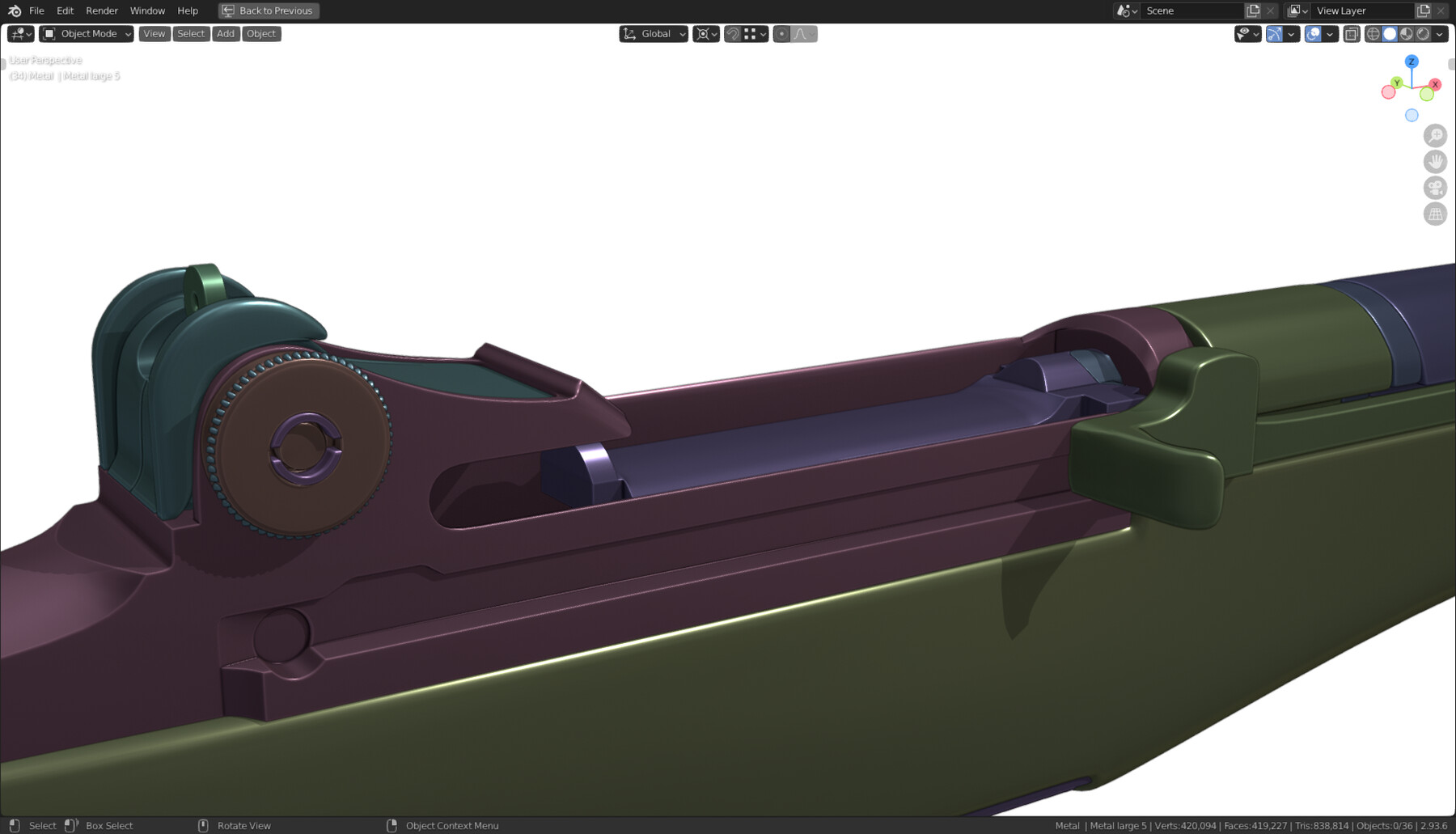Enable snapping with the magnet icon
1456x834 pixels.
coord(730,33)
